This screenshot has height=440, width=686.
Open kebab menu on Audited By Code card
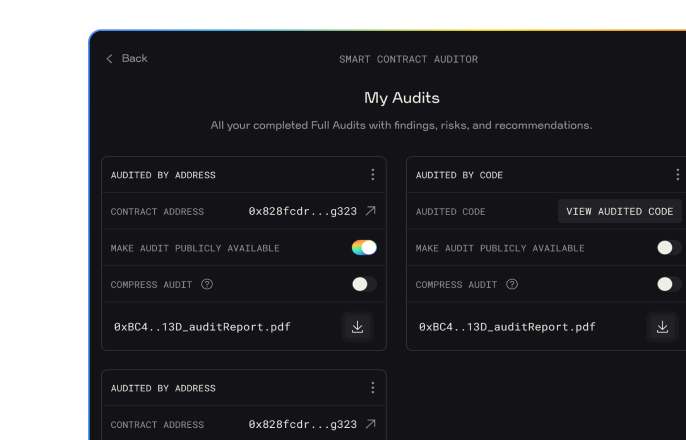[x=678, y=175]
